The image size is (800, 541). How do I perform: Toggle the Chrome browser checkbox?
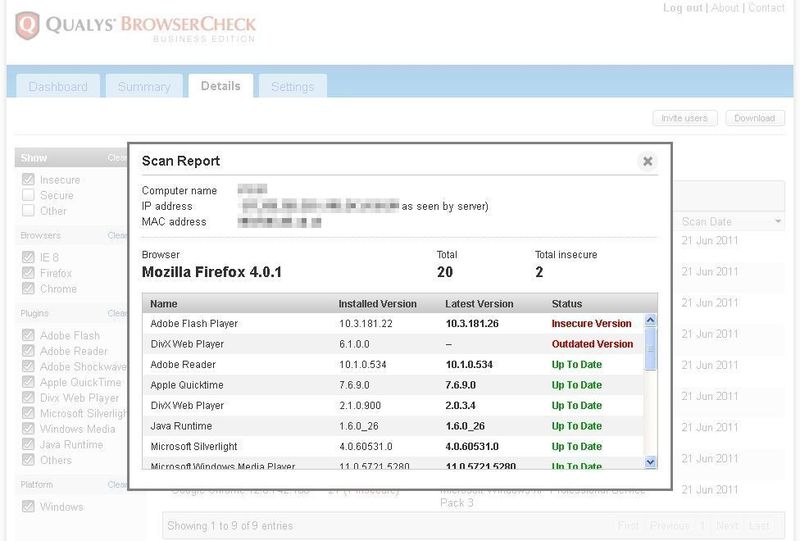click(29, 288)
